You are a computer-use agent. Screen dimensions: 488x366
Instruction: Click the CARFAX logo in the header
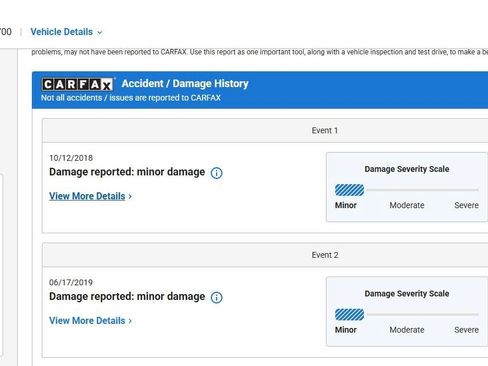pyautogui.click(x=77, y=84)
